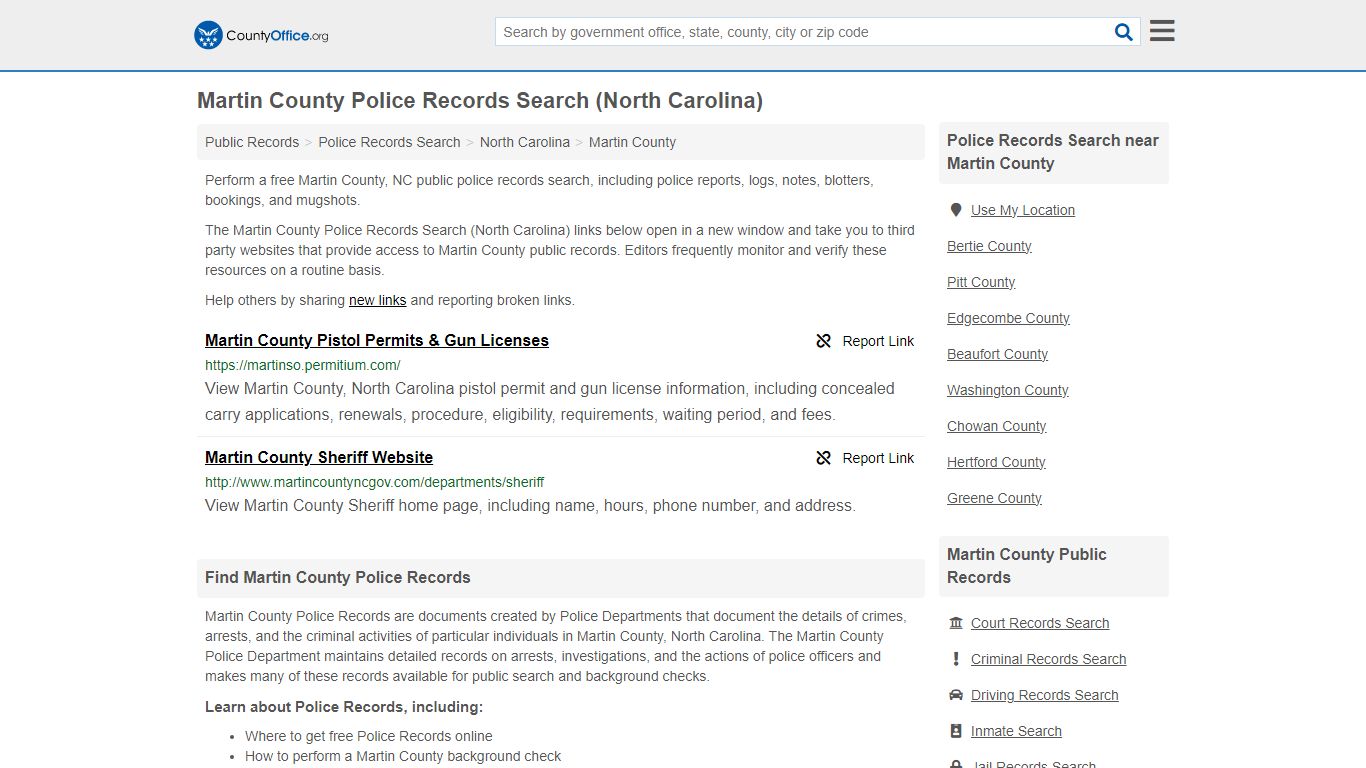This screenshot has height=768, width=1366.
Task: Open Inmate Search link
Action: point(1016,731)
